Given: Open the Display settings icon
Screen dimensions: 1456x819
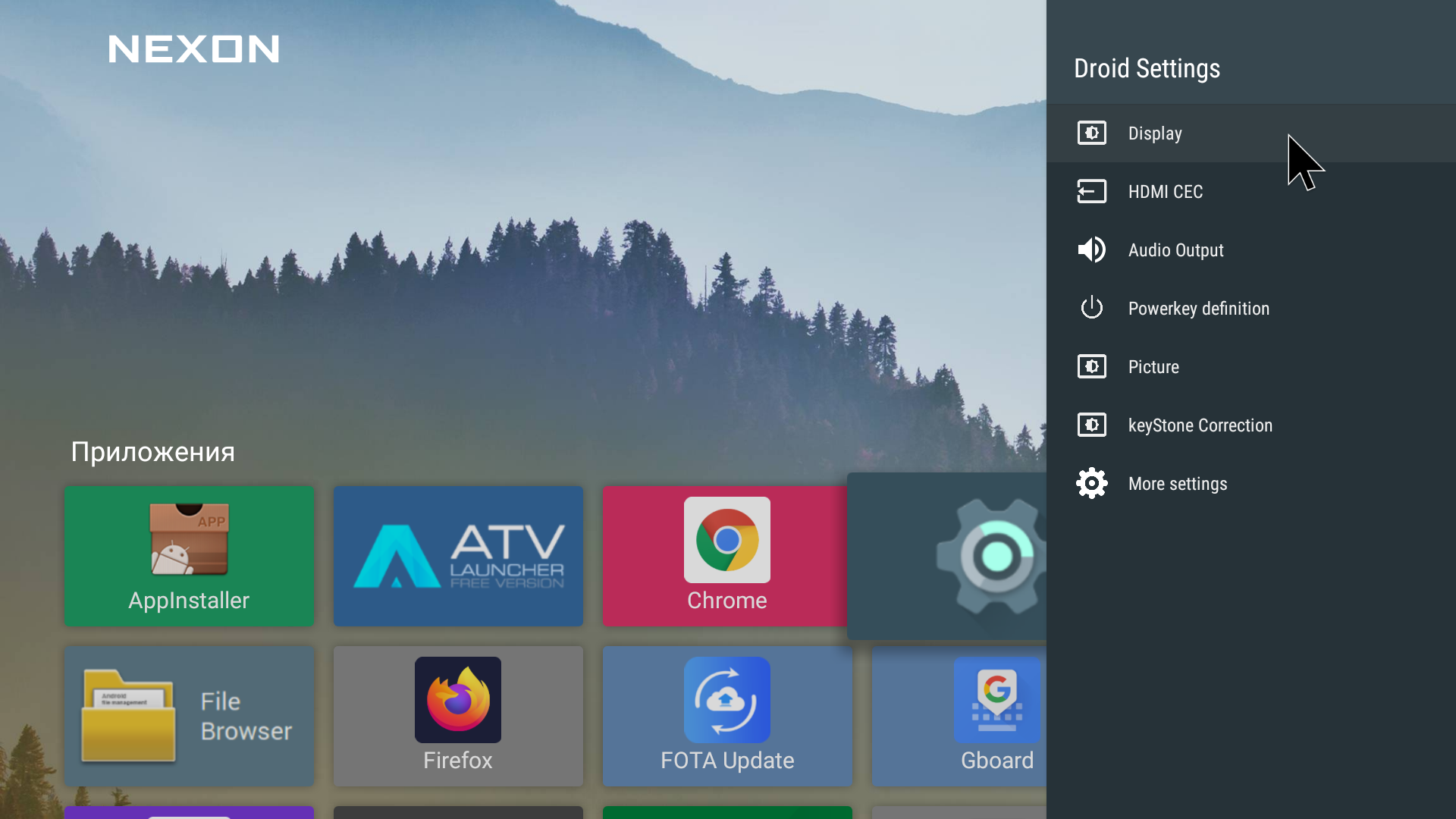Looking at the screenshot, I should [1091, 133].
